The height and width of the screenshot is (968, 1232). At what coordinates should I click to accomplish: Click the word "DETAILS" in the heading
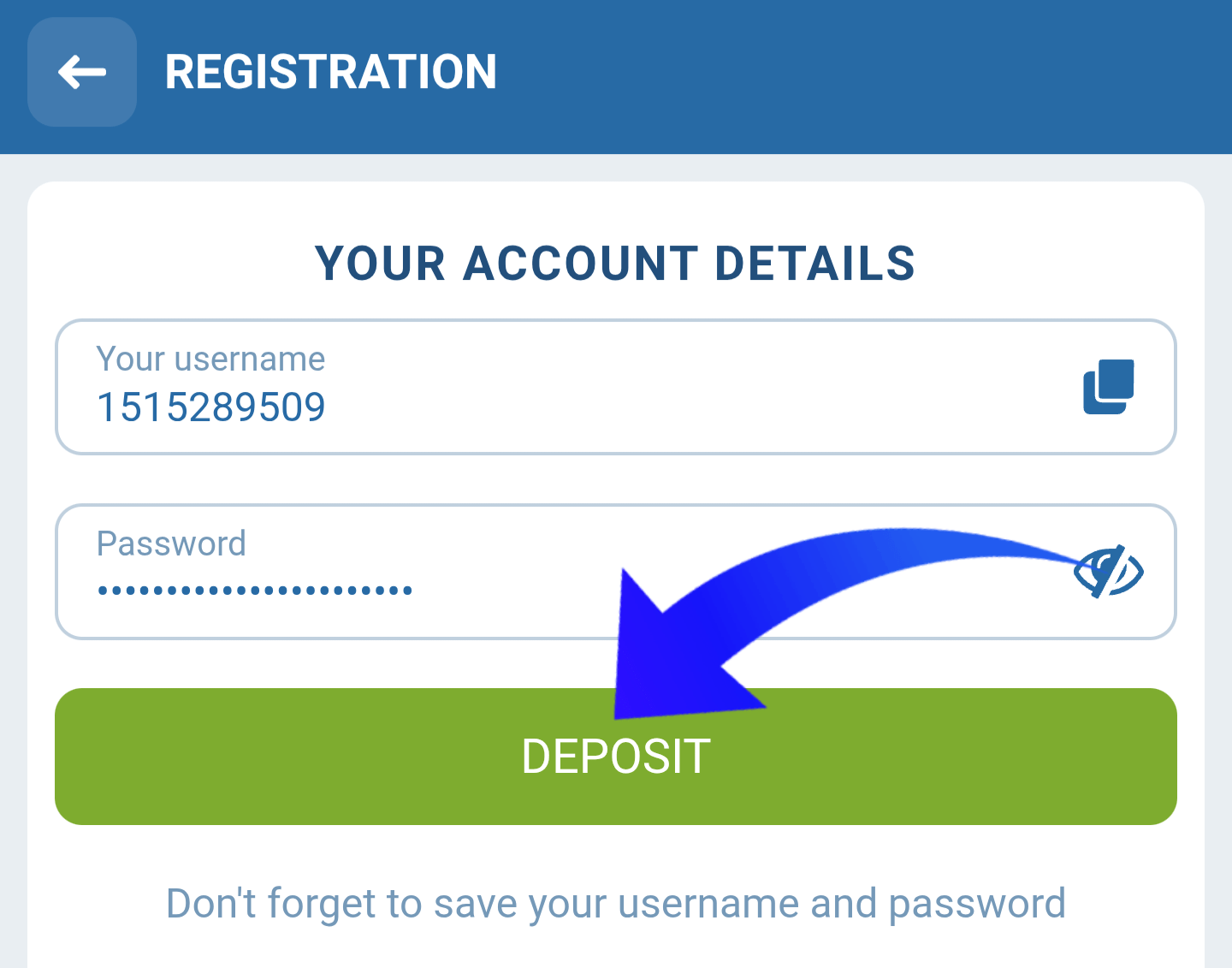(814, 263)
